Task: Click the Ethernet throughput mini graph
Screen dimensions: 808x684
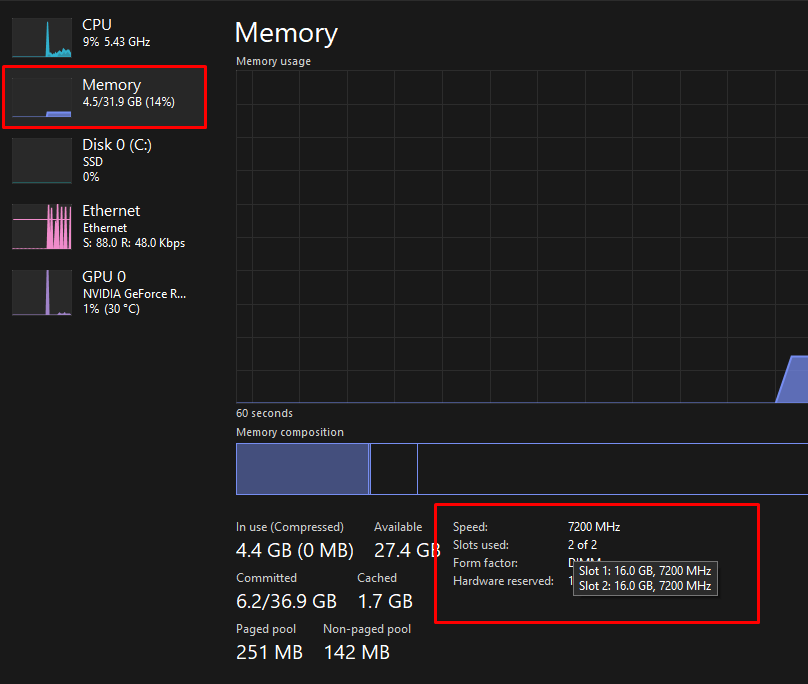Action: coord(40,226)
